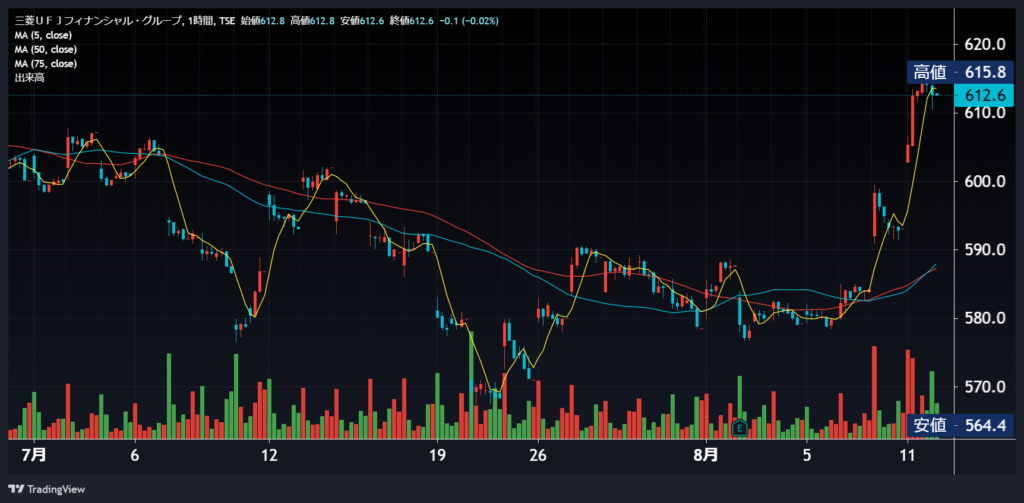Click the 570.0 price axis label
The image size is (1024, 503).
(x=985, y=387)
